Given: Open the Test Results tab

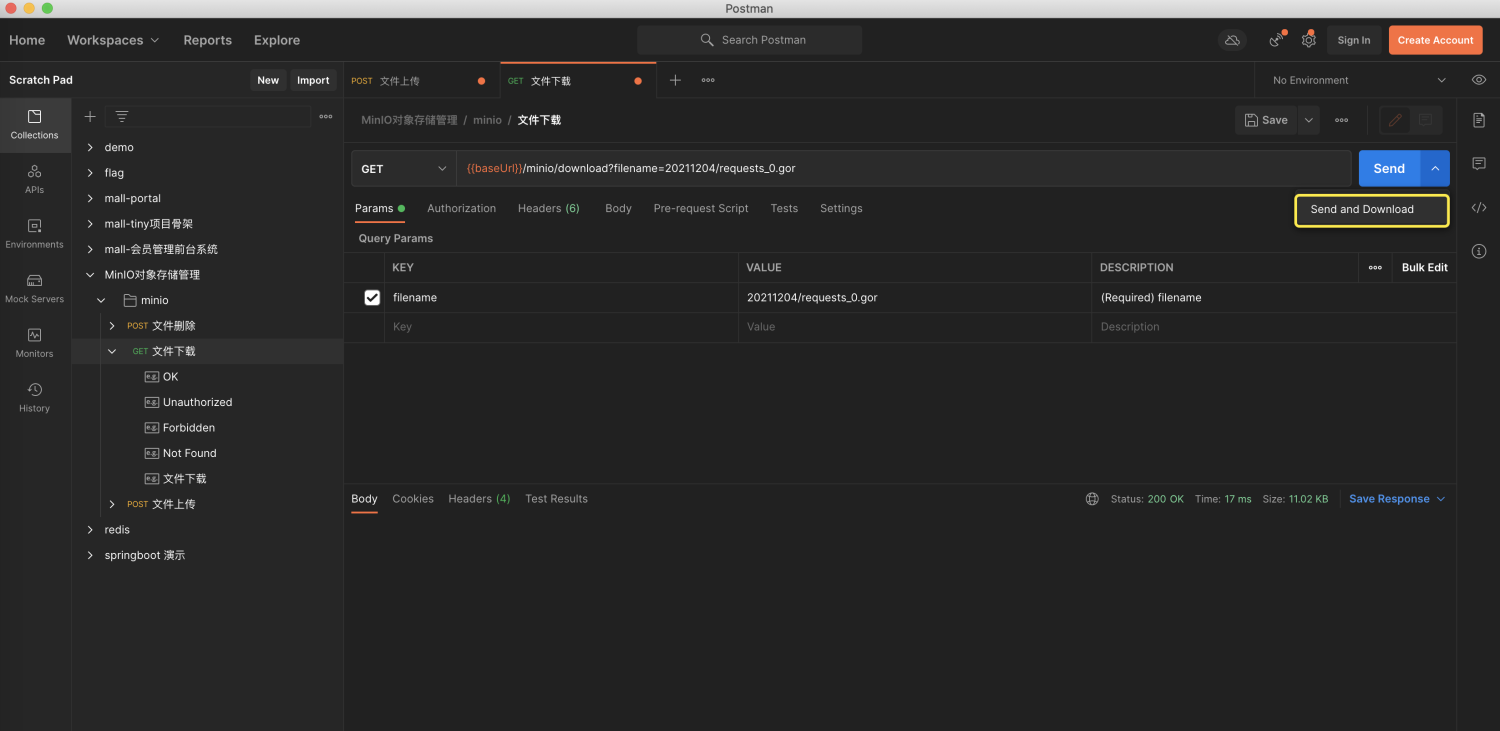Looking at the screenshot, I should tap(556, 499).
